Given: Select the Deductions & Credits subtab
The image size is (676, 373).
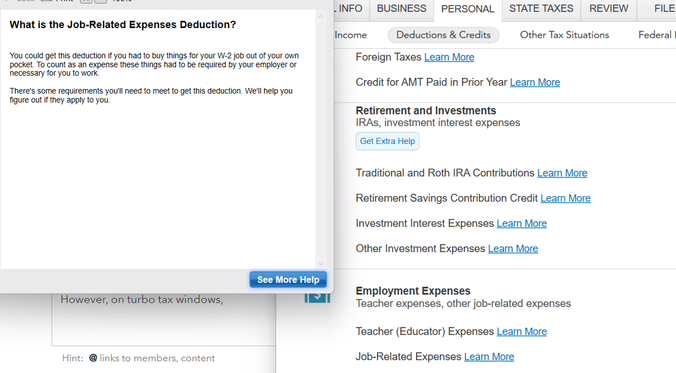Looking at the screenshot, I should [x=443, y=35].
